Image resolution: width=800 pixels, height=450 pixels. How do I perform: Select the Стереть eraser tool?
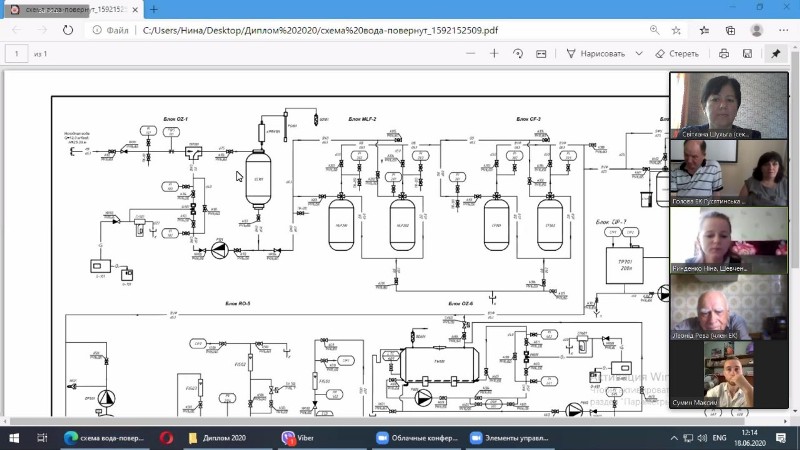point(677,54)
